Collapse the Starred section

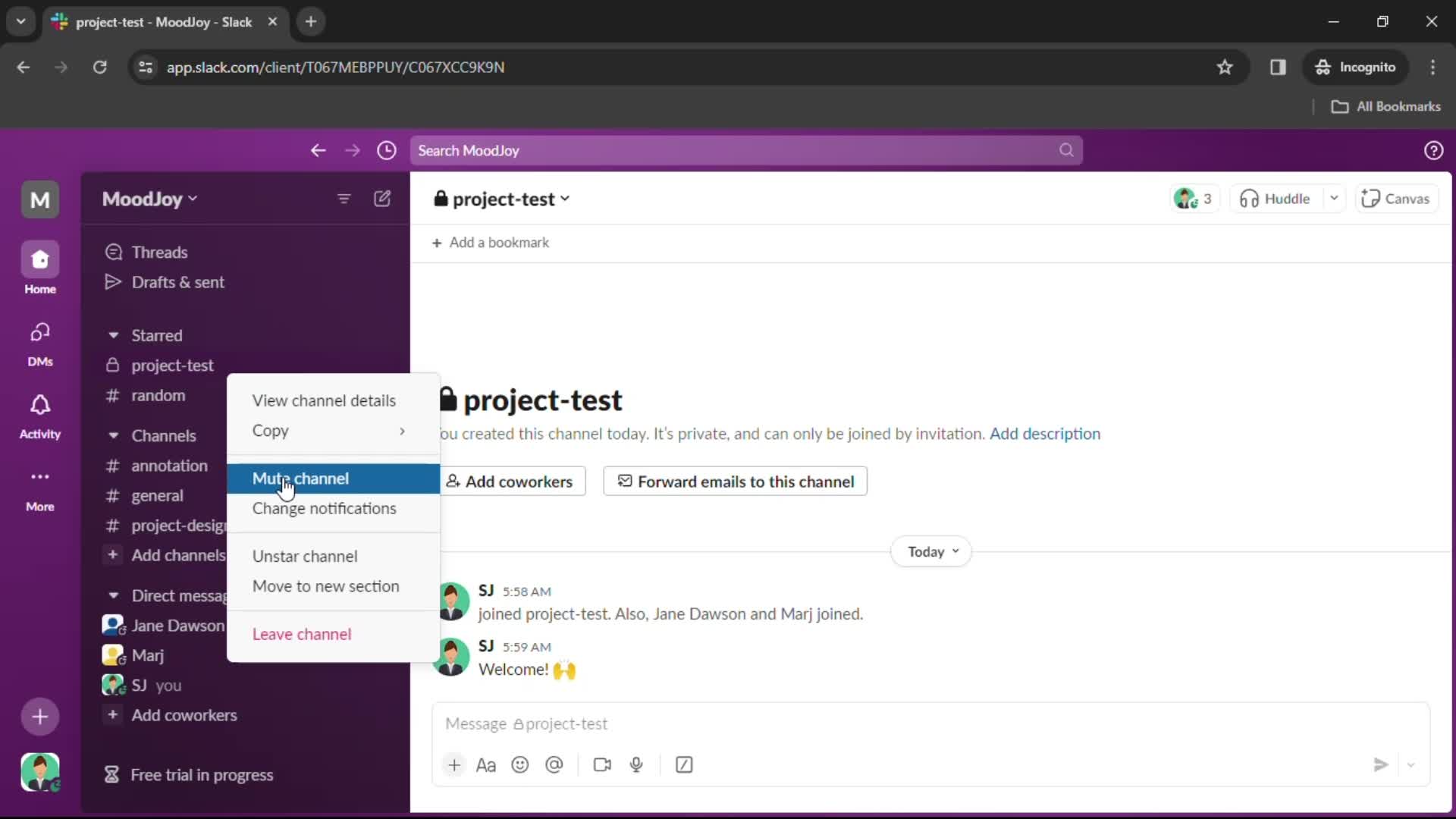113,335
